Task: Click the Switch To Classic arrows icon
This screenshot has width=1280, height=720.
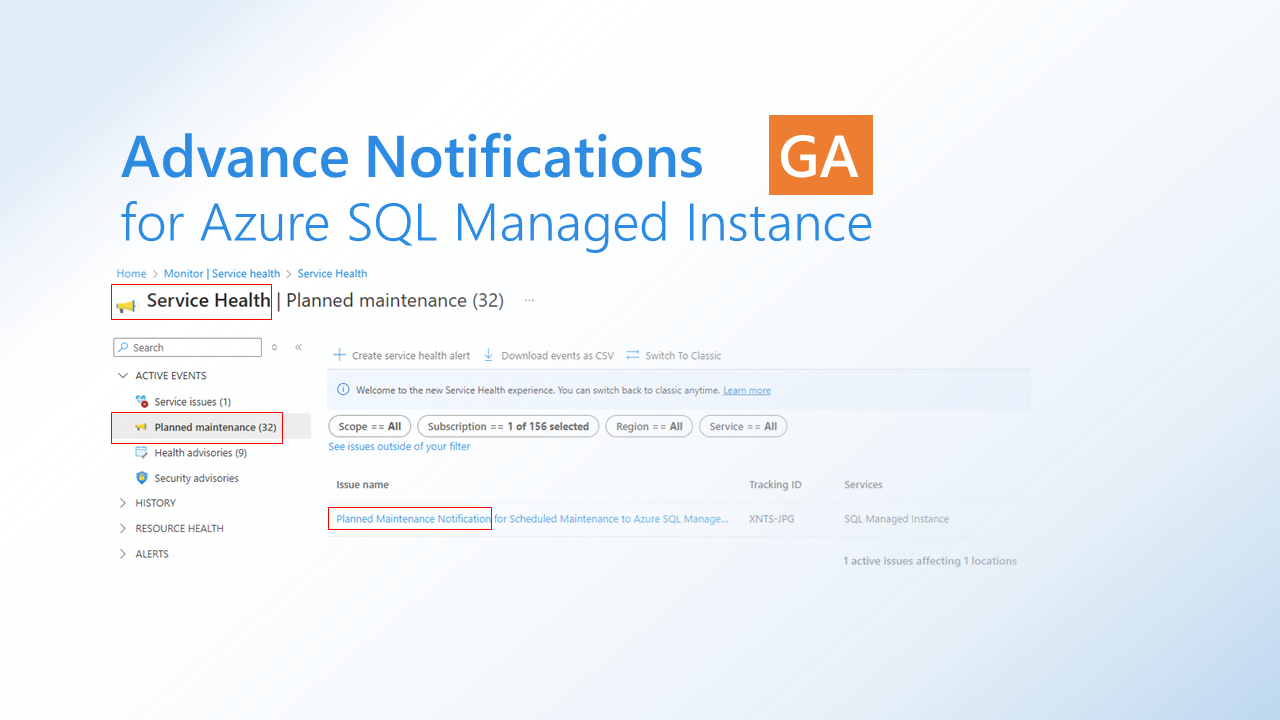Action: (632, 355)
